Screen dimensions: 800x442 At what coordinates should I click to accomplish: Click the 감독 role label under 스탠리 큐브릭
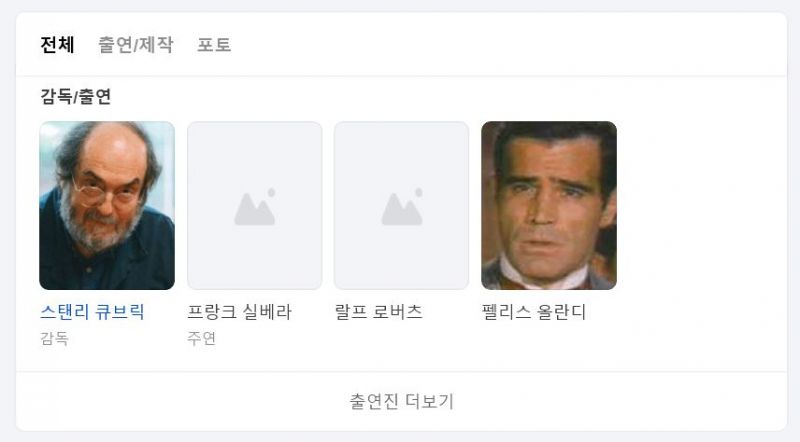pos(54,338)
